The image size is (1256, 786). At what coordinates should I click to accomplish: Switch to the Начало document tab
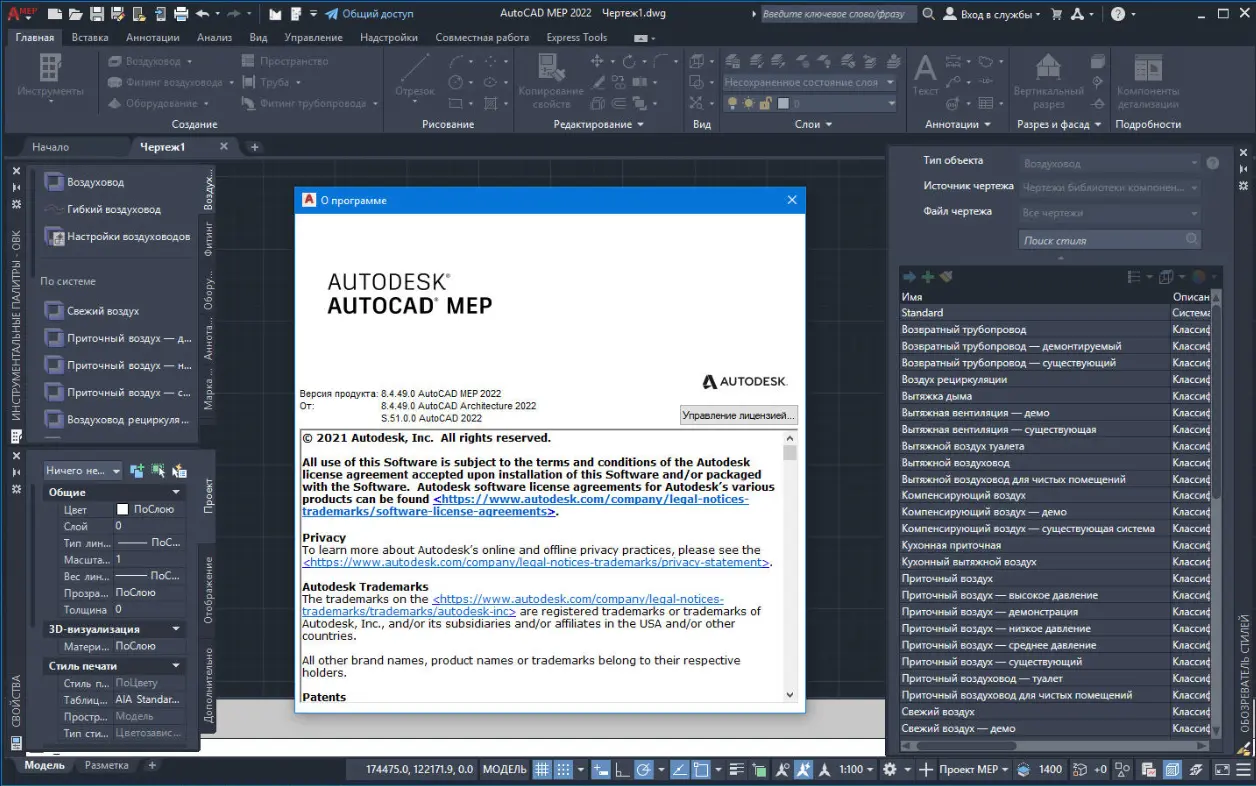tap(51, 147)
